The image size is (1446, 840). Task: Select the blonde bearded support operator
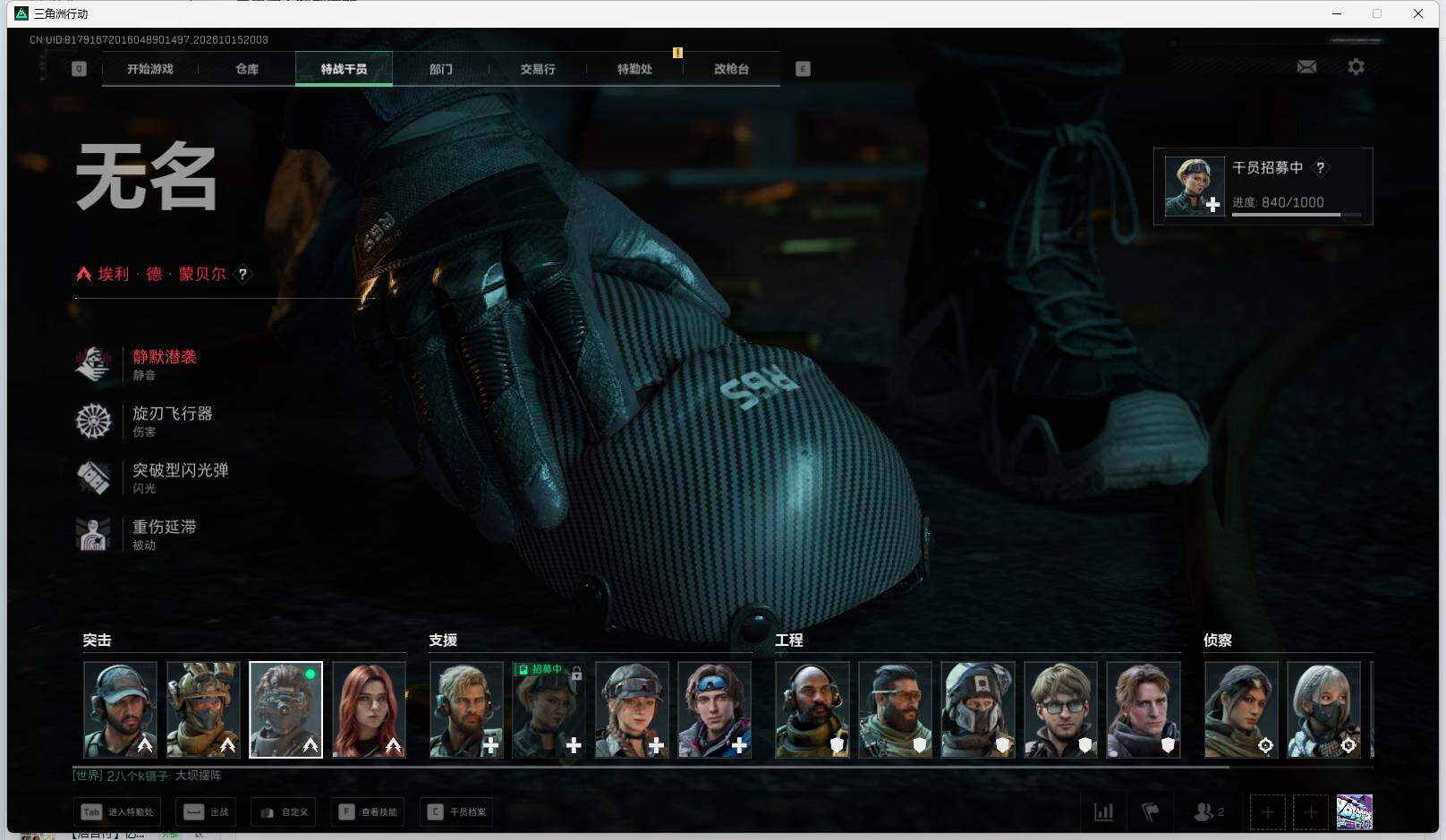(466, 710)
